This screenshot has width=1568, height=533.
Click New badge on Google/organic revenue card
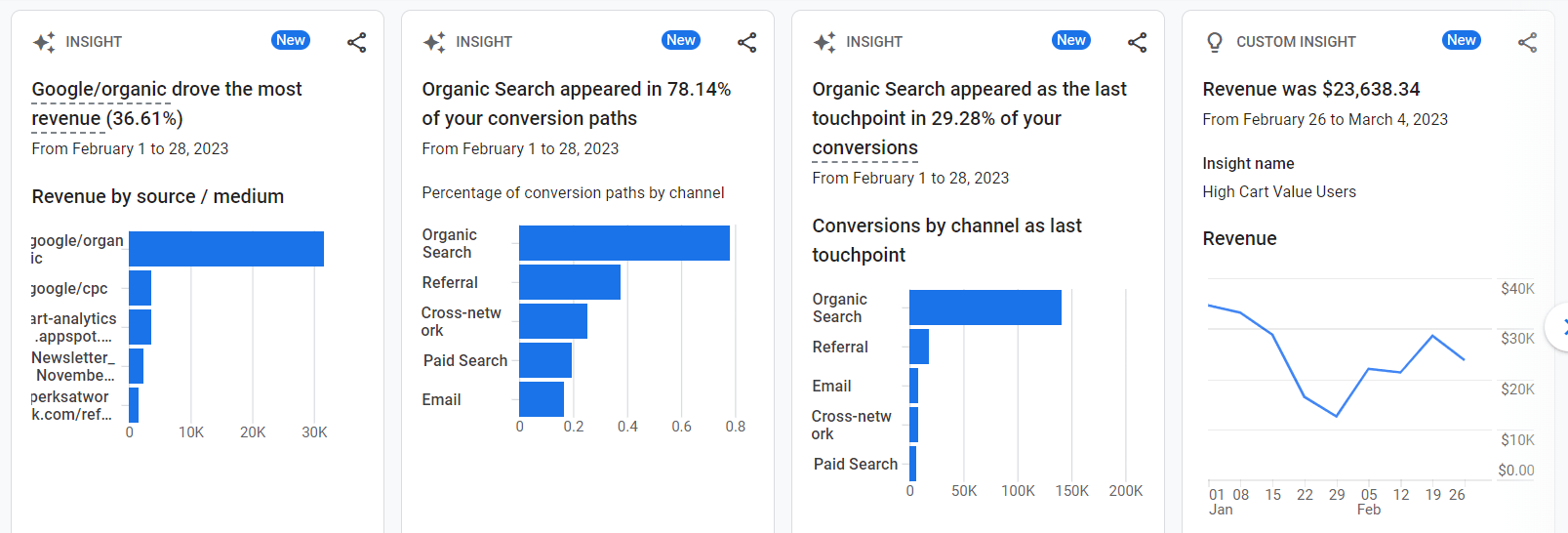(291, 40)
